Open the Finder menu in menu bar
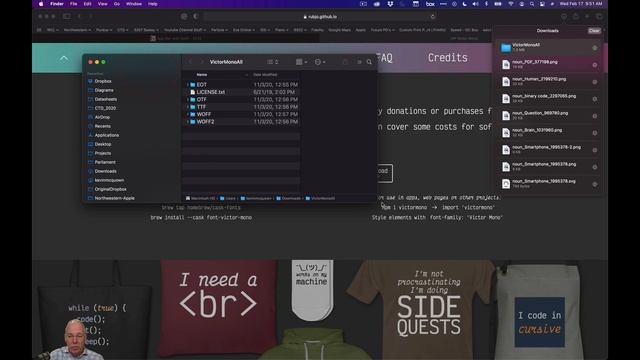Screen dimensions: 640x360 [x=57, y=4]
